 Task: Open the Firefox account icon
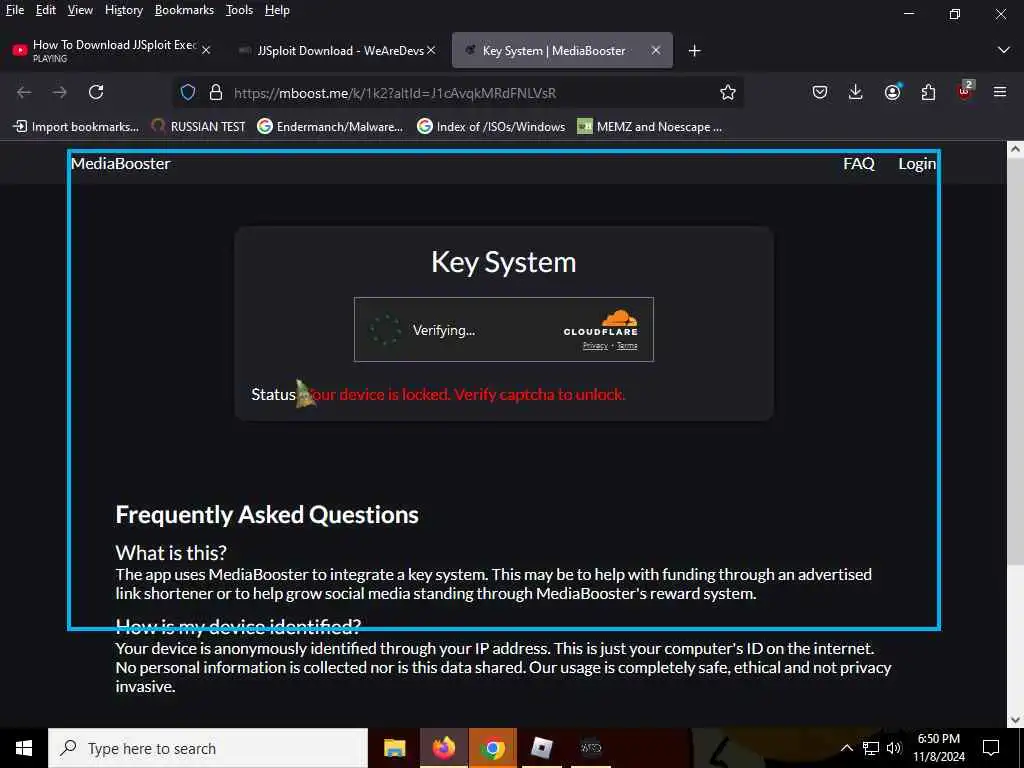point(892,92)
